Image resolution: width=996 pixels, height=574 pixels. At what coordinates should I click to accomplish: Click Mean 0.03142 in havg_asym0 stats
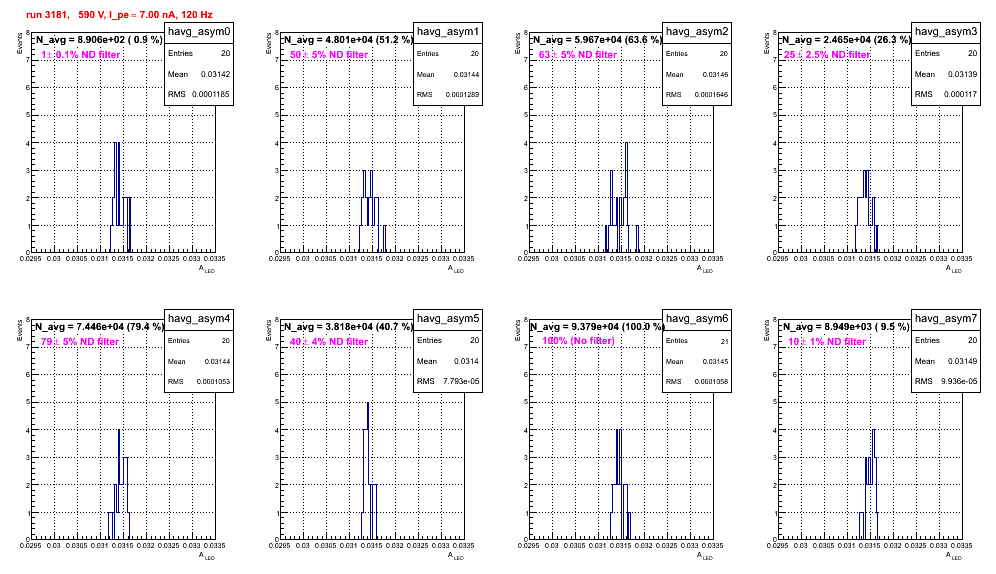199,74
